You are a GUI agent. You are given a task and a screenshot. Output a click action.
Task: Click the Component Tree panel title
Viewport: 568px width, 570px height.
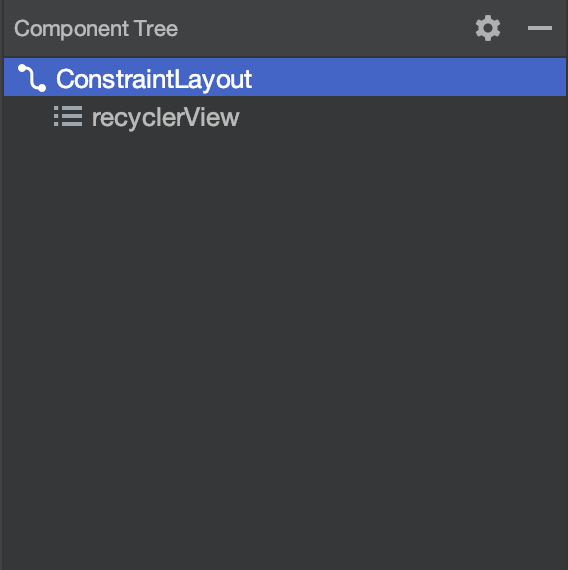point(96,29)
